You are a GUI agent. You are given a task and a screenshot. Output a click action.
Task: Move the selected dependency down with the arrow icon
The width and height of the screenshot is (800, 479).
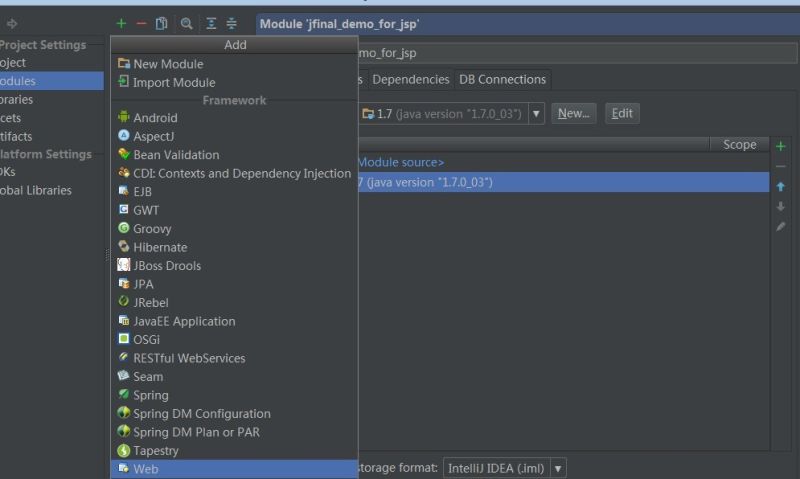pos(780,207)
